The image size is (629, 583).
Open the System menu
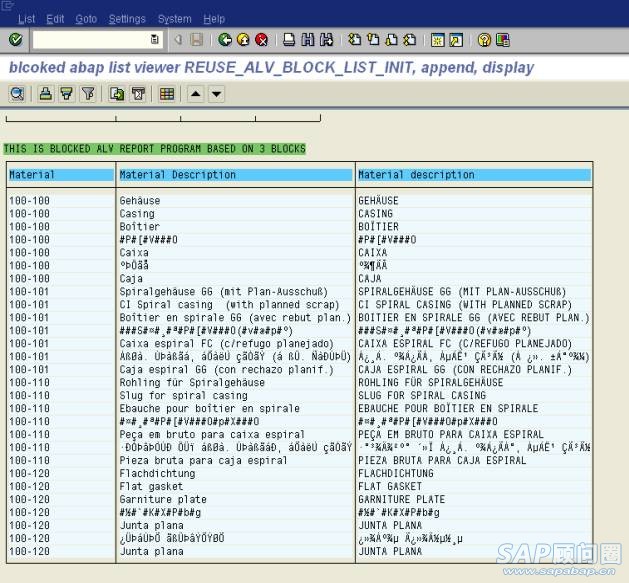pos(174,19)
